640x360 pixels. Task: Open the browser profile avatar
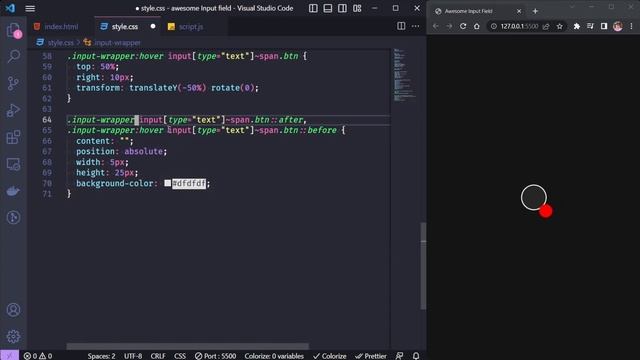click(x=618, y=26)
